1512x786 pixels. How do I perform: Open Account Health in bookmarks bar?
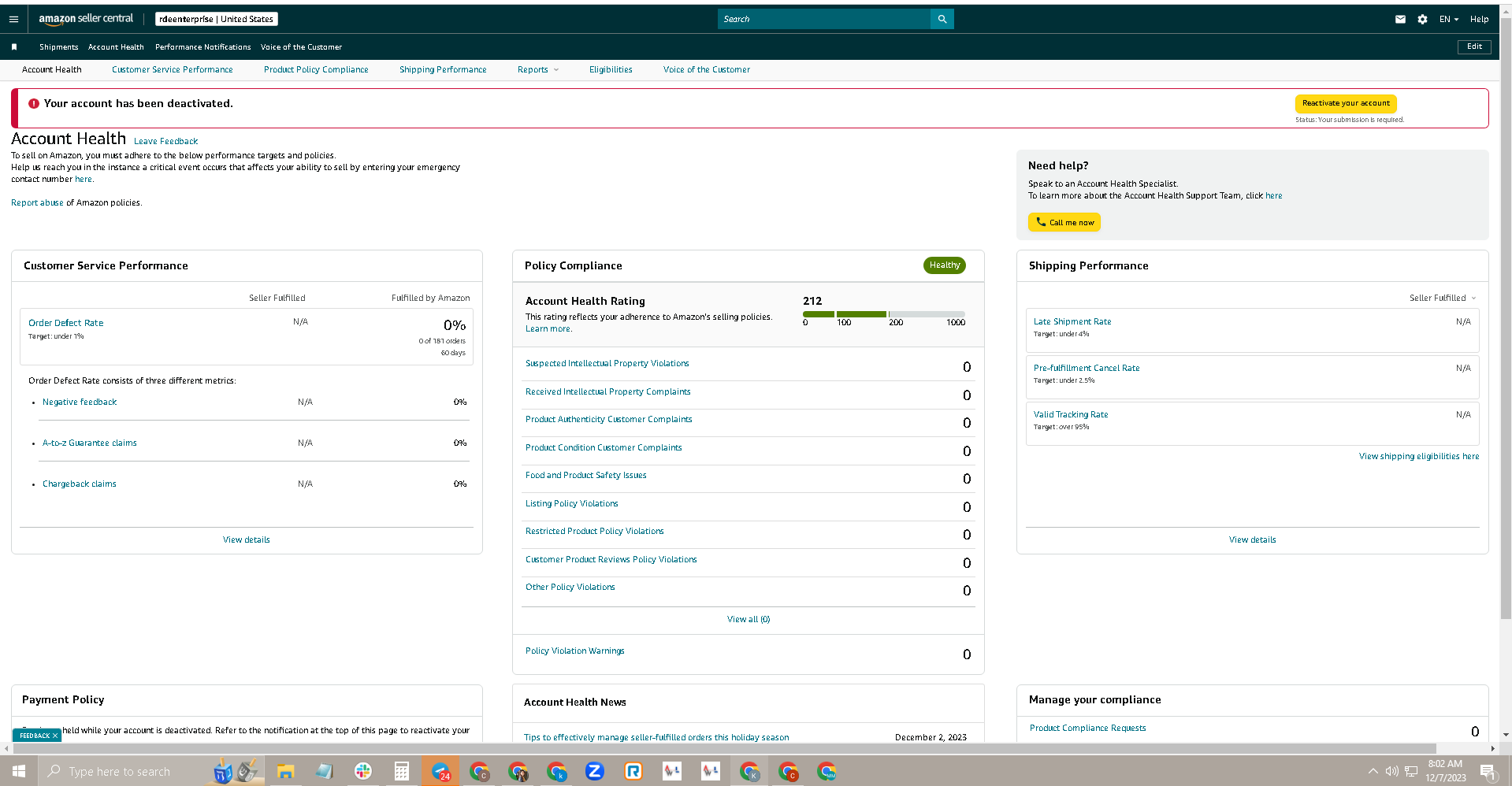[x=116, y=47]
